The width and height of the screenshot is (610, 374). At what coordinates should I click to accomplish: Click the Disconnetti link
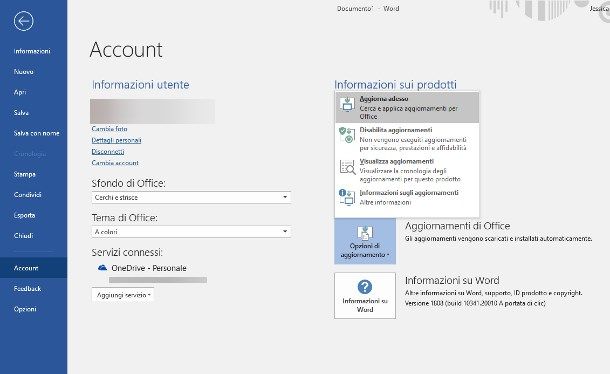pos(108,151)
